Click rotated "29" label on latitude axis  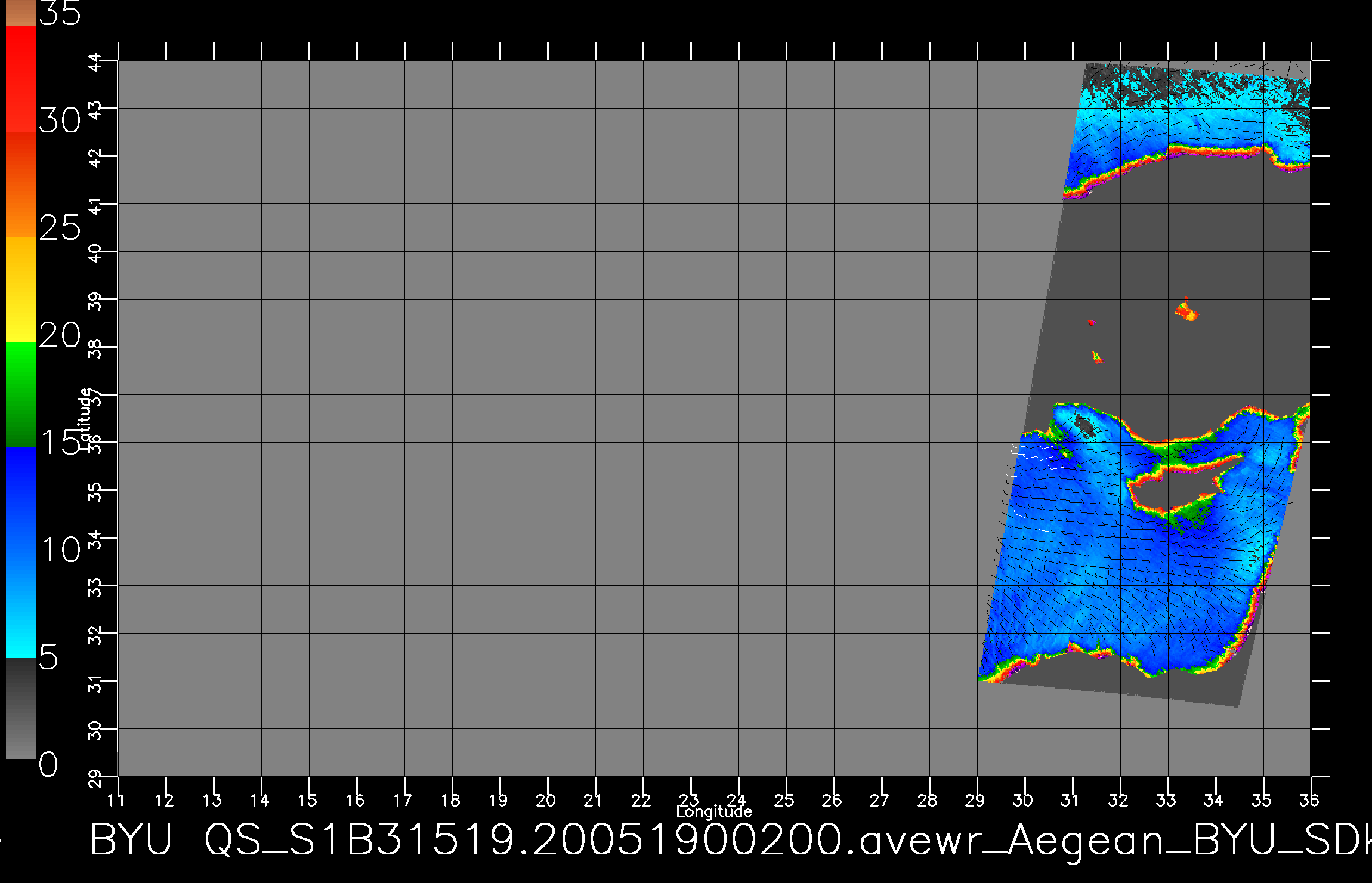(96, 779)
